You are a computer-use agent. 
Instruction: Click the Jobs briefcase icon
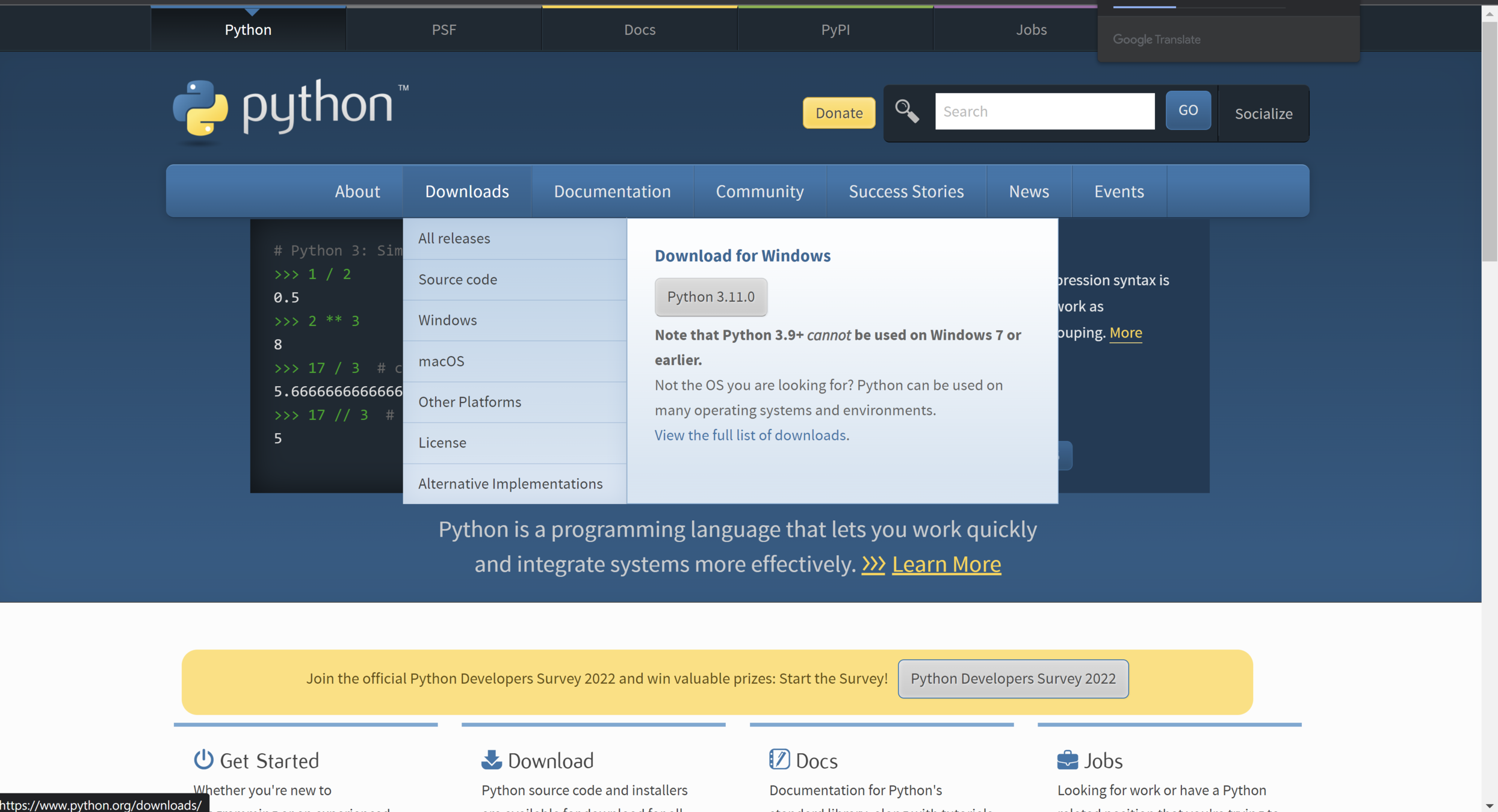[x=1067, y=759]
